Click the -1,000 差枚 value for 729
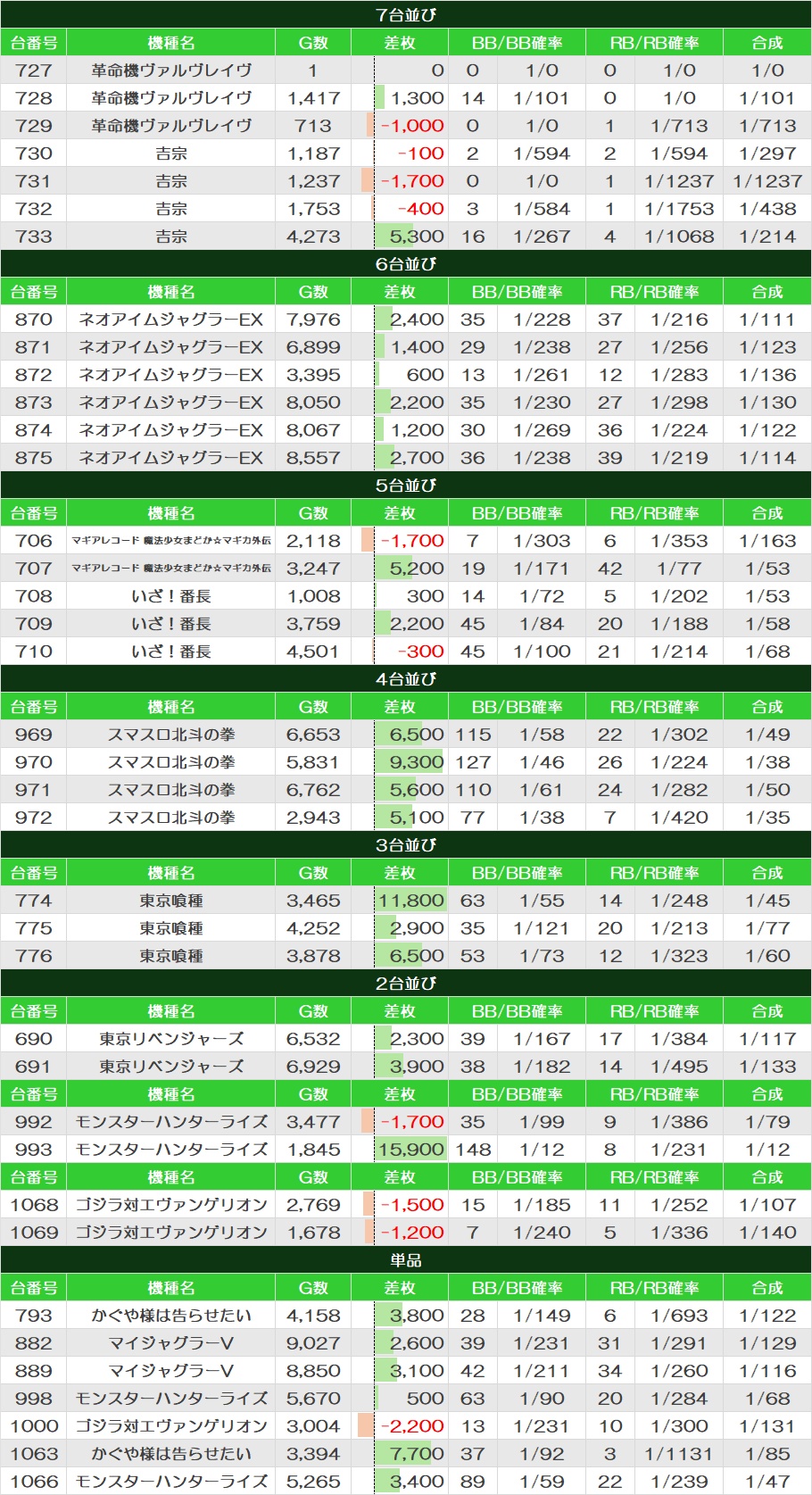 pyautogui.click(x=412, y=125)
